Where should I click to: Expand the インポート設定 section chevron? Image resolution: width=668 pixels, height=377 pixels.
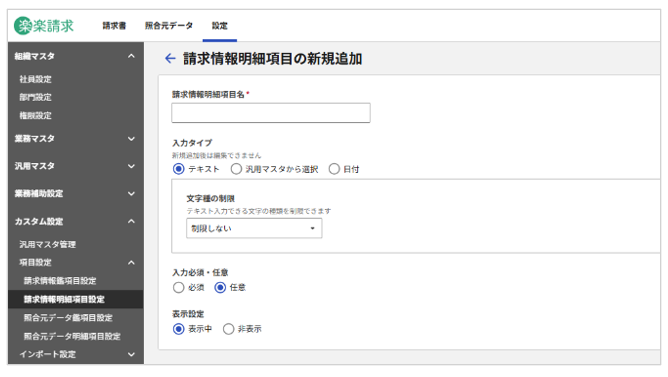(x=131, y=354)
